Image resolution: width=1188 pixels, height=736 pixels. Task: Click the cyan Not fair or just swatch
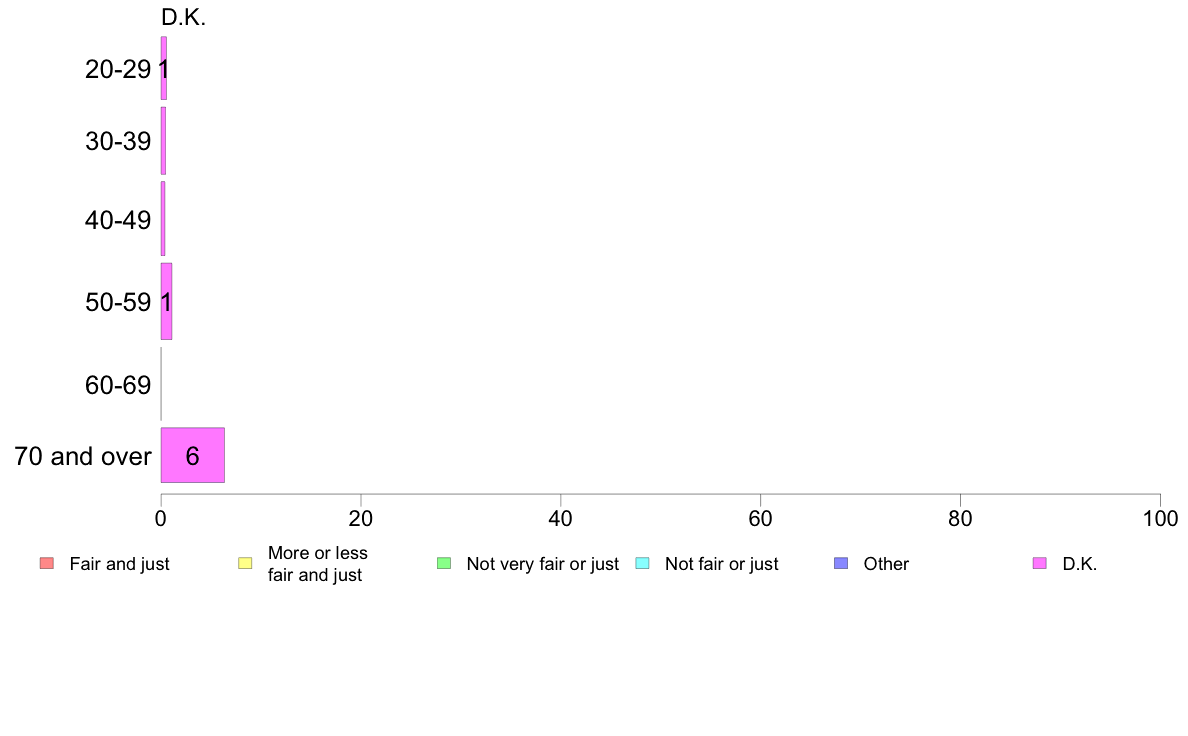pyautogui.click(x=642, y=563)
